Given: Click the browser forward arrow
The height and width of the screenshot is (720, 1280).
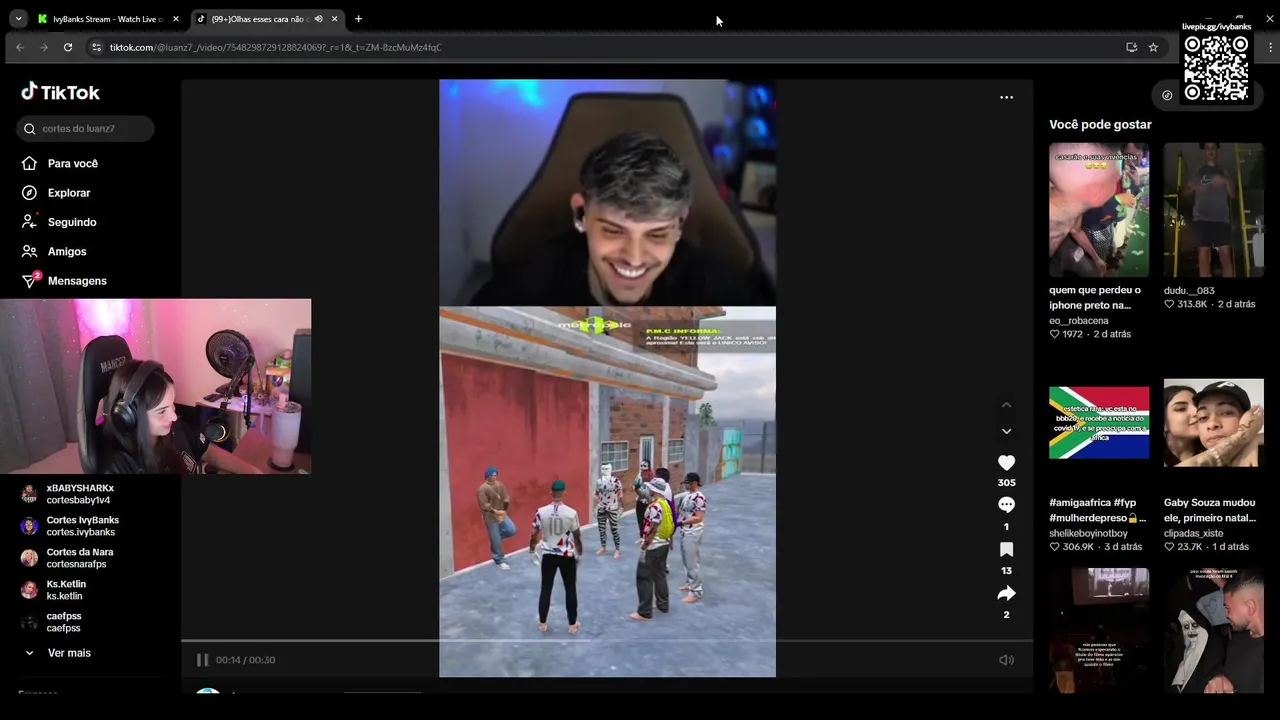Looking at the screenshot, I should (44, 47).
